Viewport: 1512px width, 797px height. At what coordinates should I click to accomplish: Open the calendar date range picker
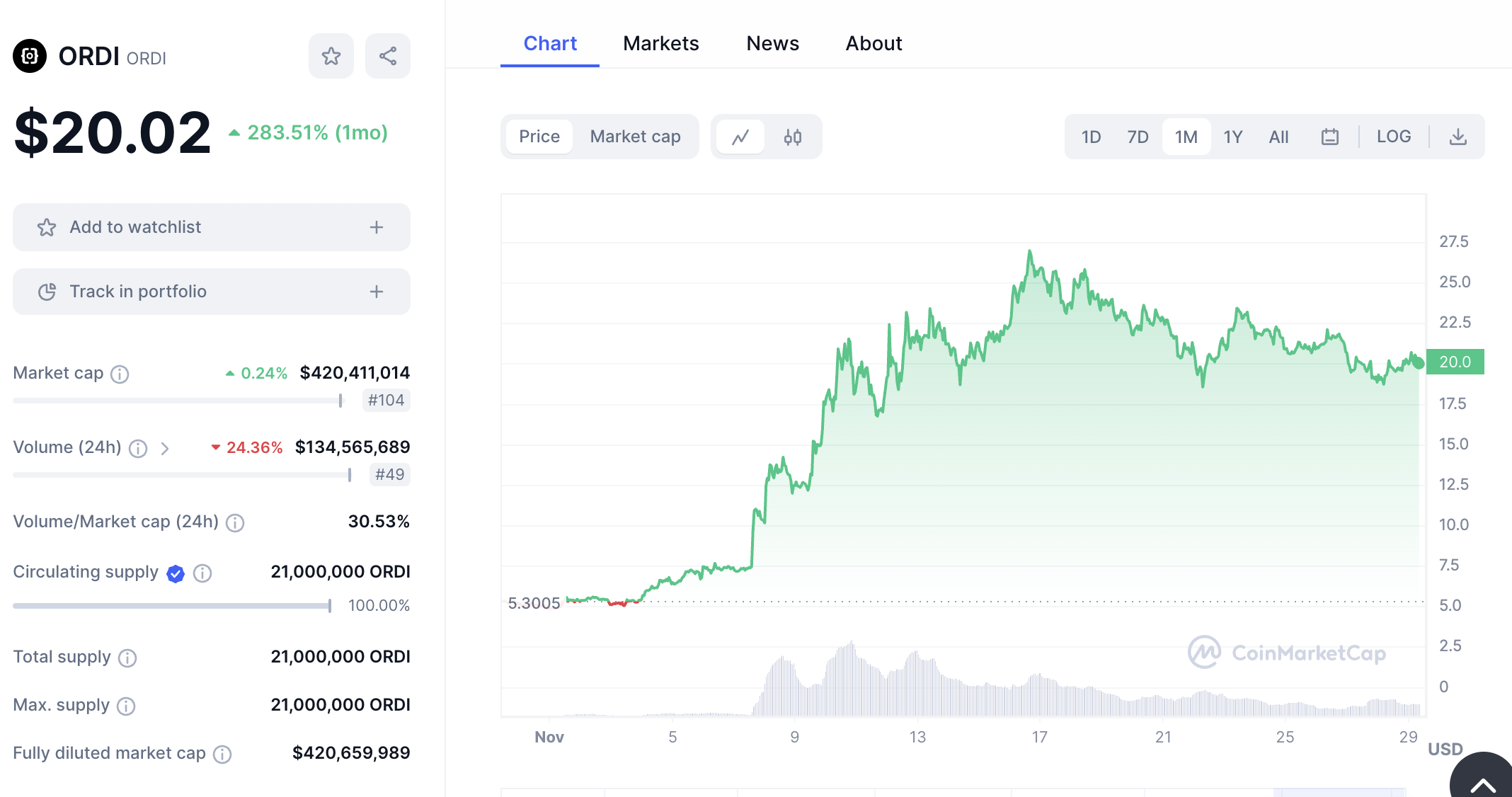[1329, 137]
